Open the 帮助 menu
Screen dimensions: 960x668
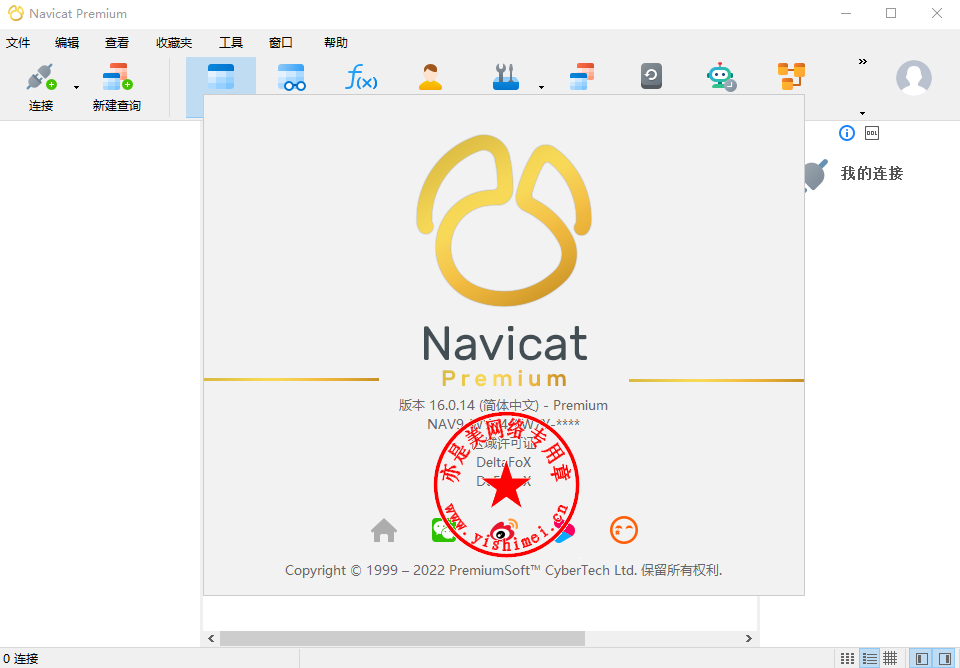tap(336, 43)
